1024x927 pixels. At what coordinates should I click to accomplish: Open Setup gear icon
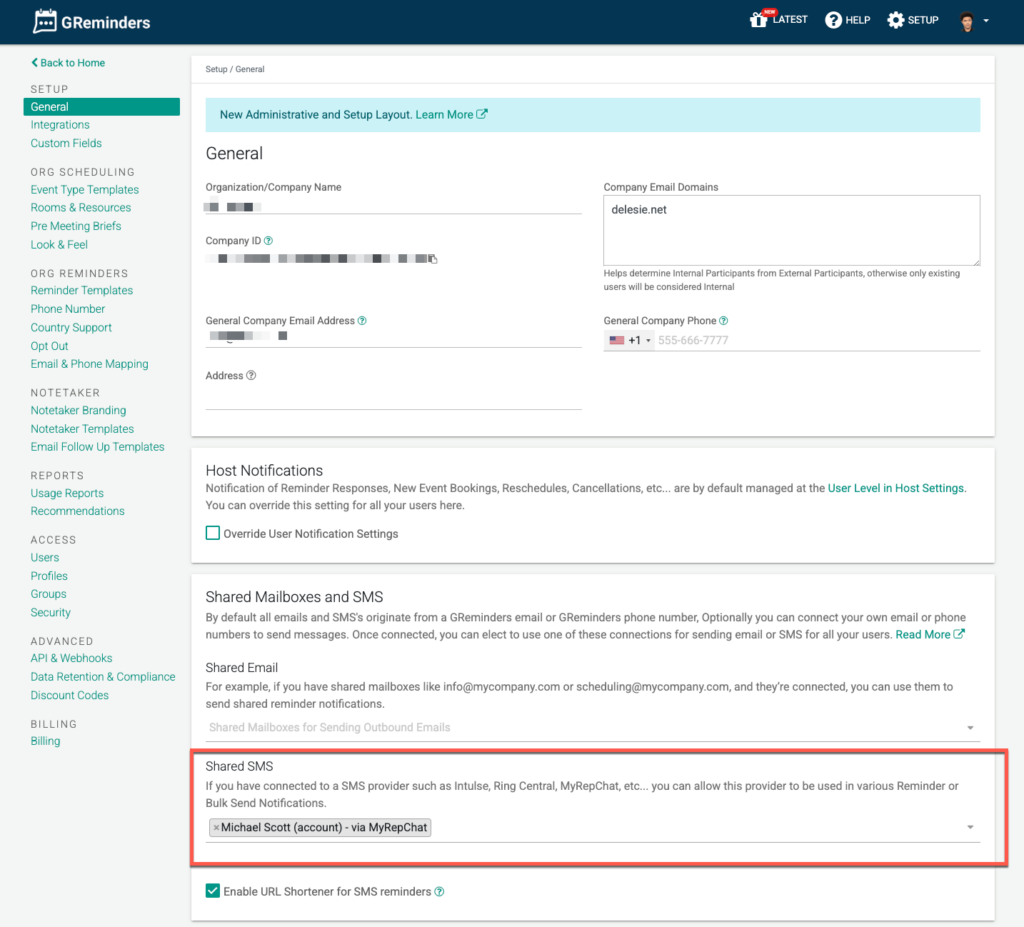895,20
